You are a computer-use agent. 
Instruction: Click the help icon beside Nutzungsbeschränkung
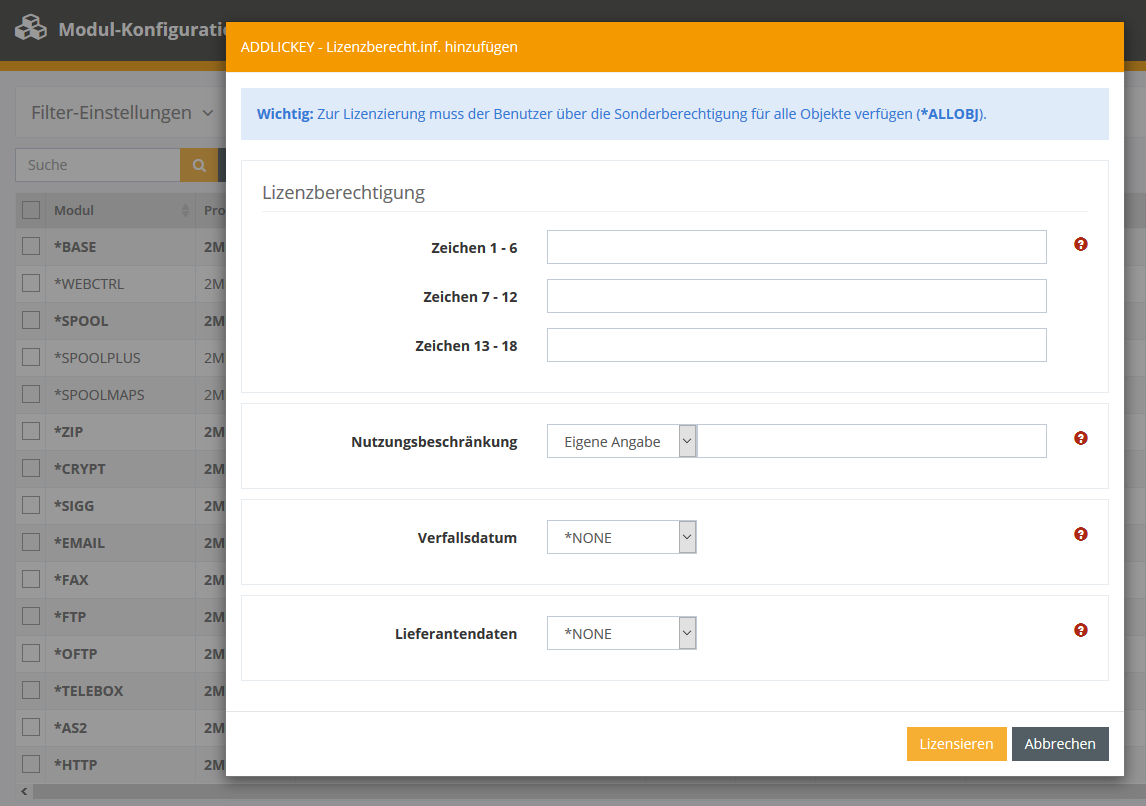[1081, 438]
